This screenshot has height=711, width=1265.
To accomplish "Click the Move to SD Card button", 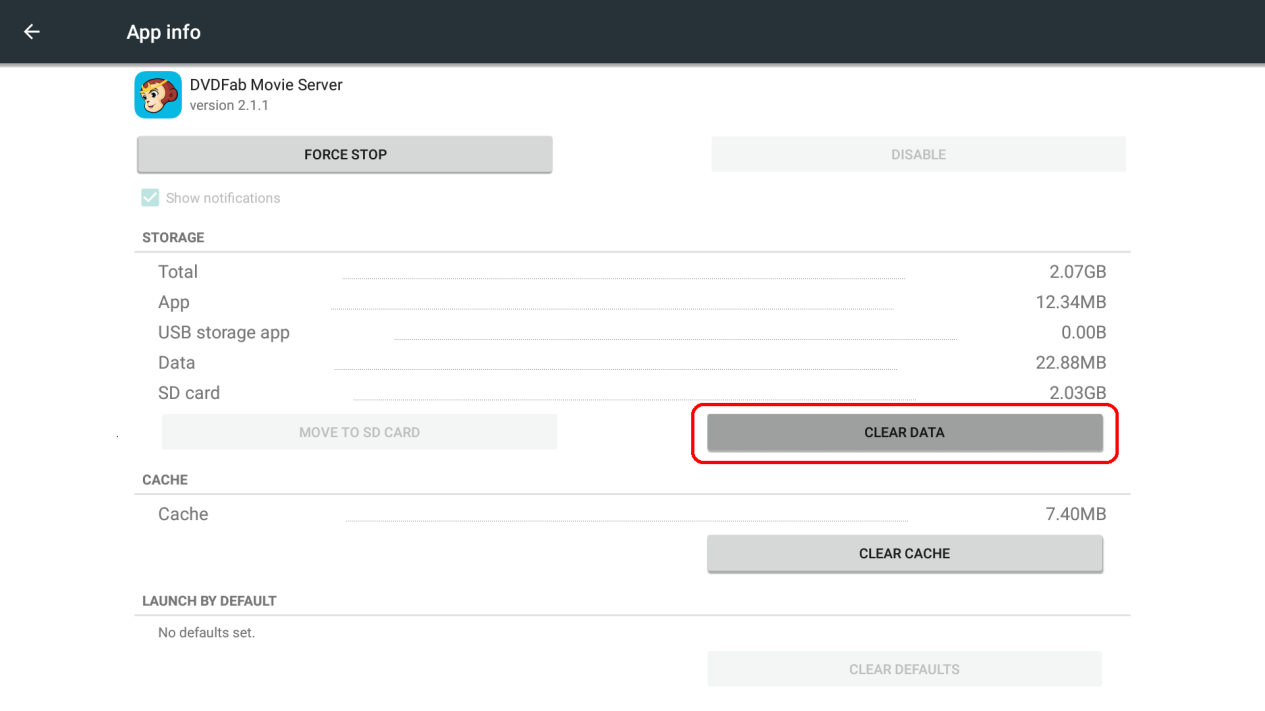I will tap(359, 433).
